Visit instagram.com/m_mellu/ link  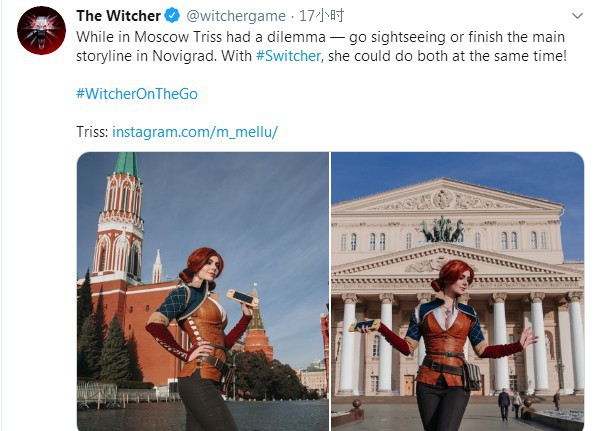[195, 132]
